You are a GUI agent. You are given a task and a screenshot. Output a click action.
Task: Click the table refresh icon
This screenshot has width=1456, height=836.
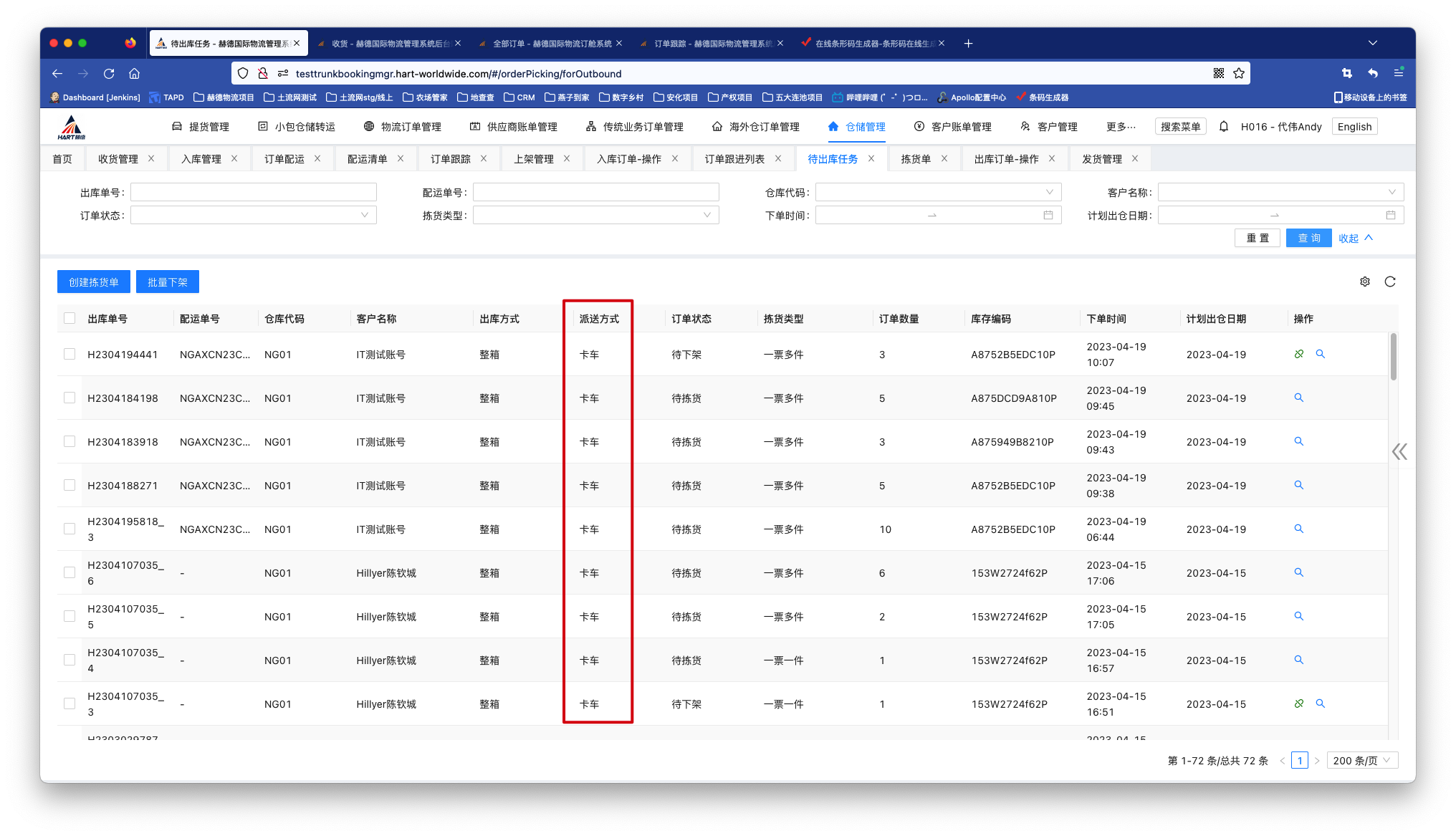coord(1390,282)
